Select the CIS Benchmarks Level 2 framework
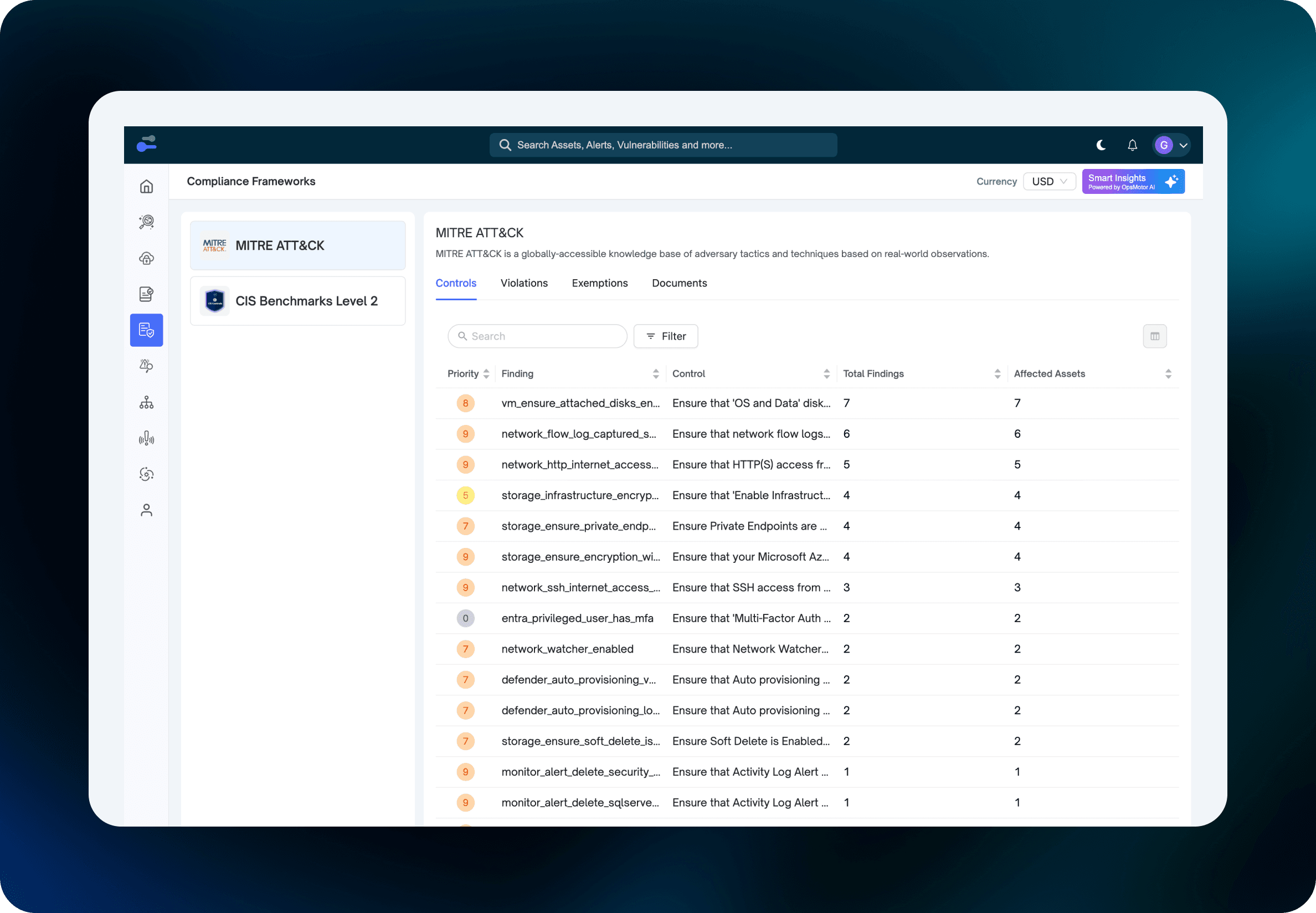Viewport: 1316px width, 913px height. pos(297,301)
